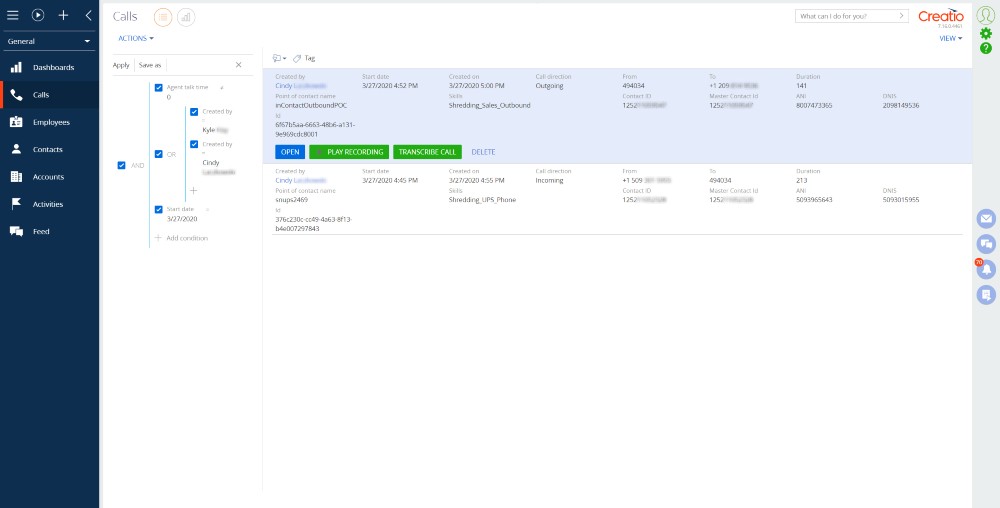This screenshot has height=508, width=1000.
Task: Switch to analytics chart view icon
Action: pos(186,18)
